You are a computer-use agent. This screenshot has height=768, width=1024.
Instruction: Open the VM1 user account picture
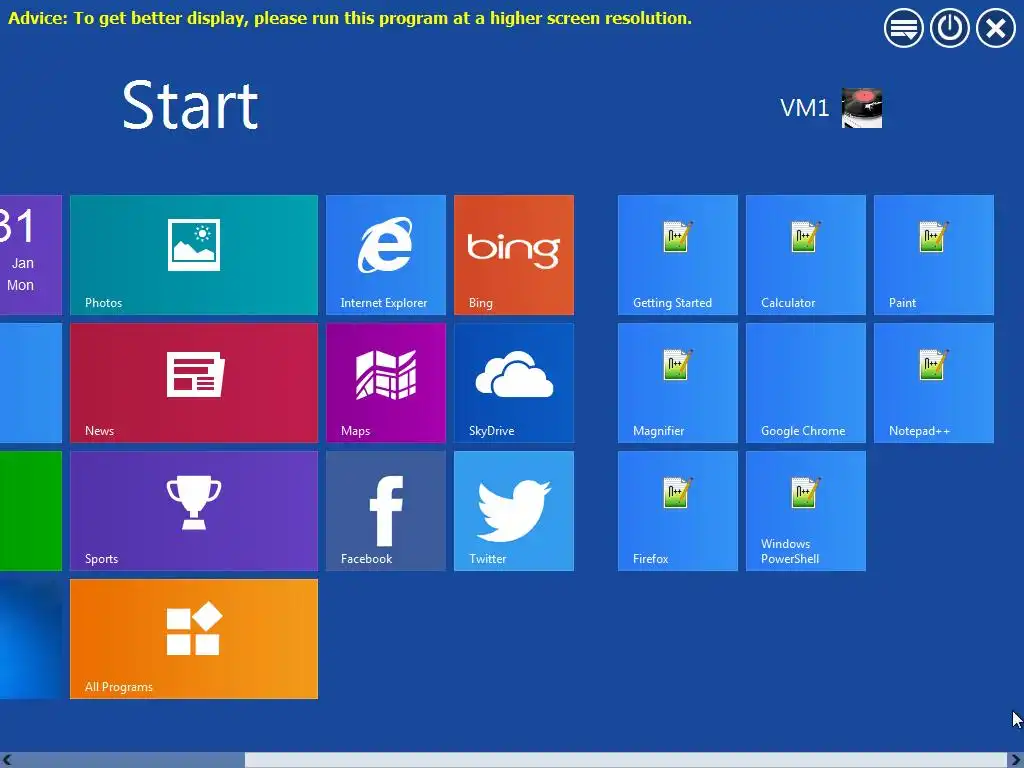[861, 108]
